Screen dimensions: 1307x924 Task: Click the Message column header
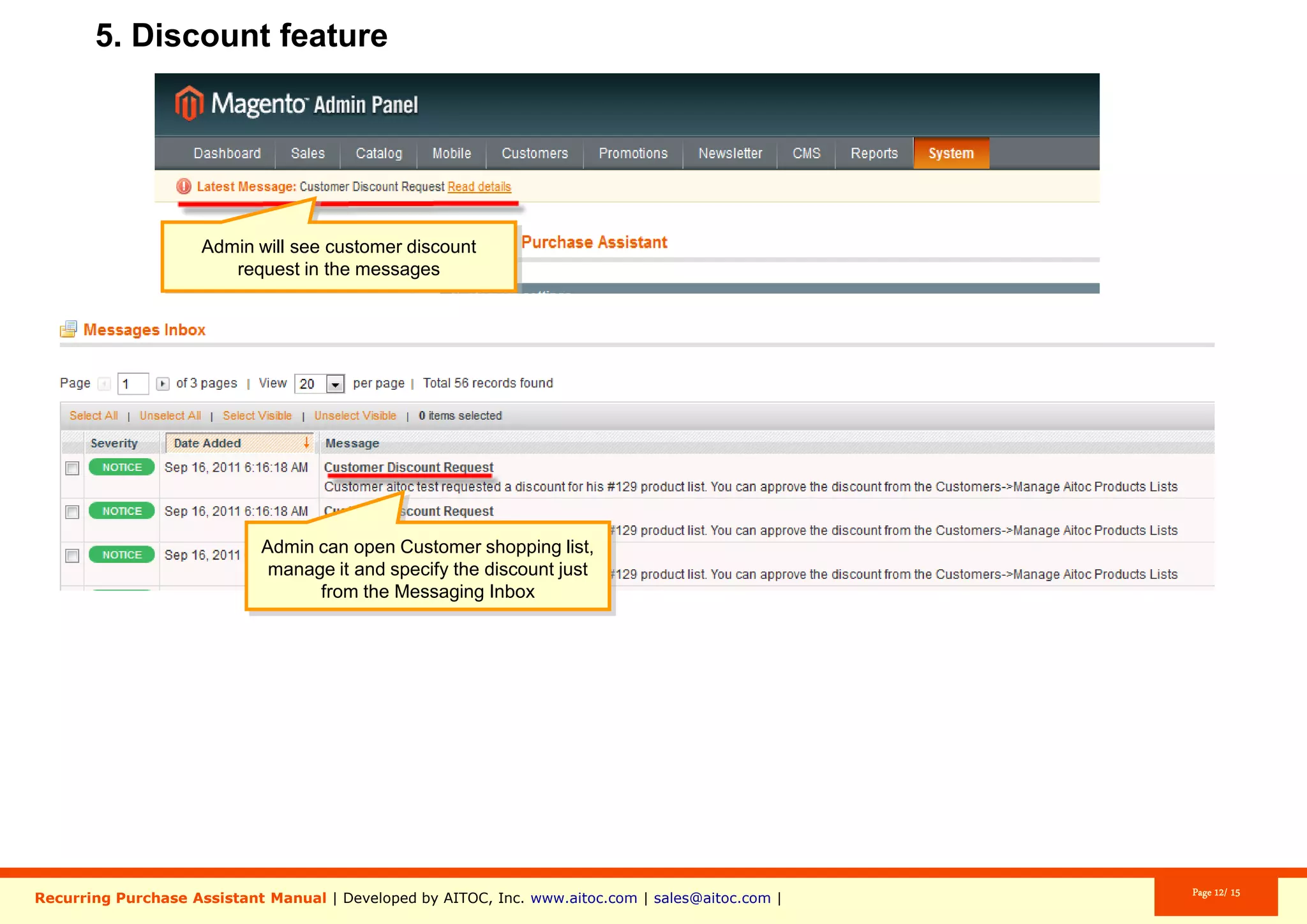tap(352, 443)
